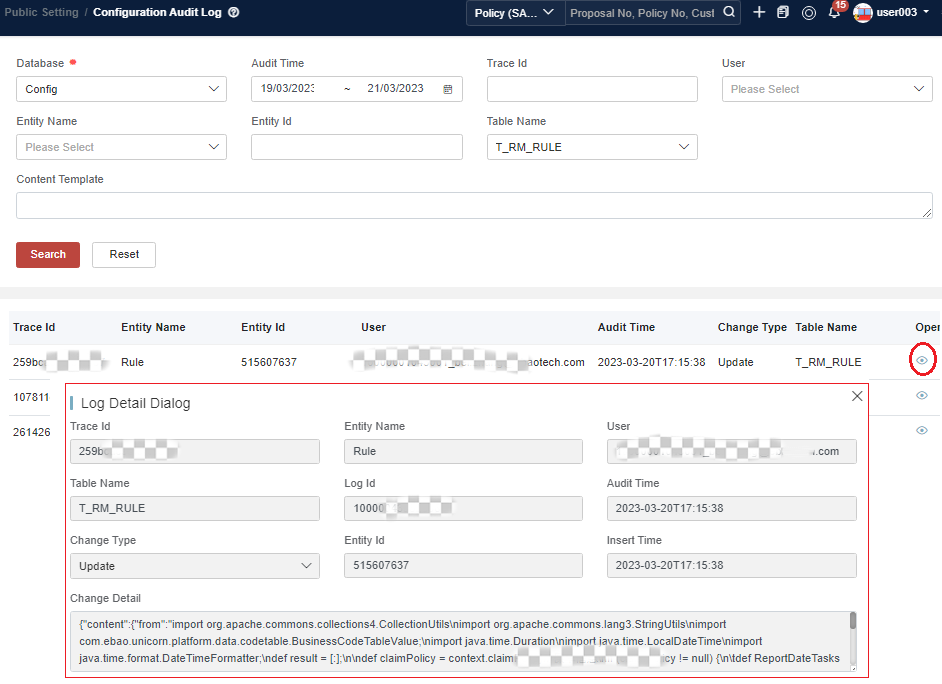This screenshot has height=684, width=942.
Task: Open the notifications bell showing 15 alerts
Action: [x=835, y=13]
